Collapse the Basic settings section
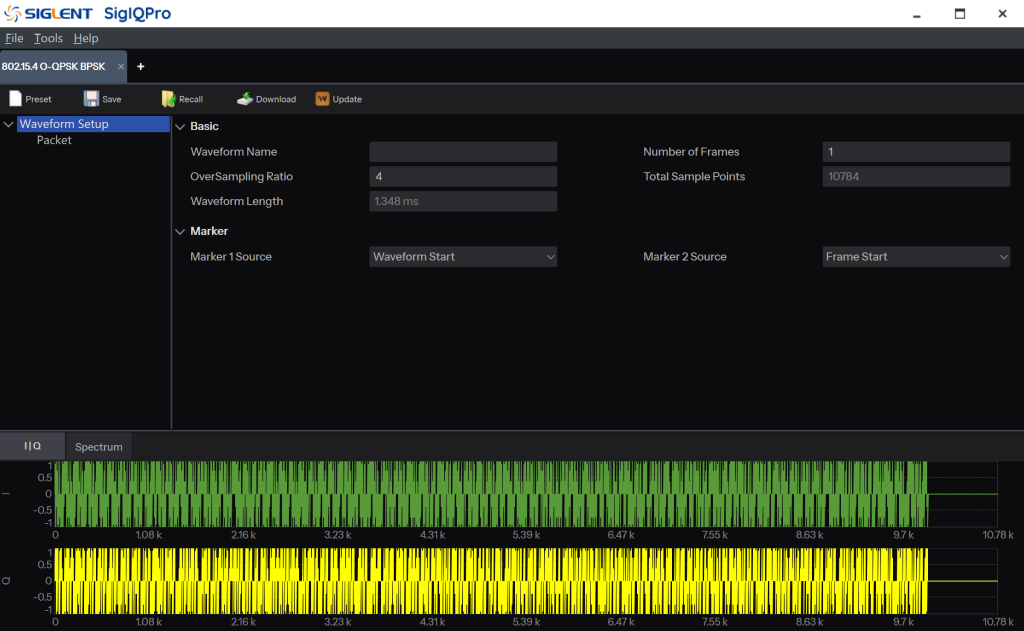The image size is (1024, 631). (x=181, y=126)
